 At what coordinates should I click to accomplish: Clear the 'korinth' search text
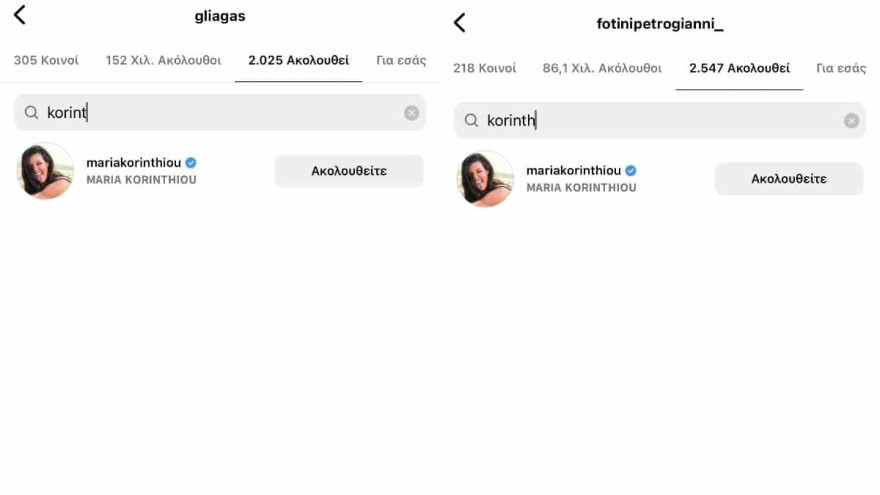point(851,121)
